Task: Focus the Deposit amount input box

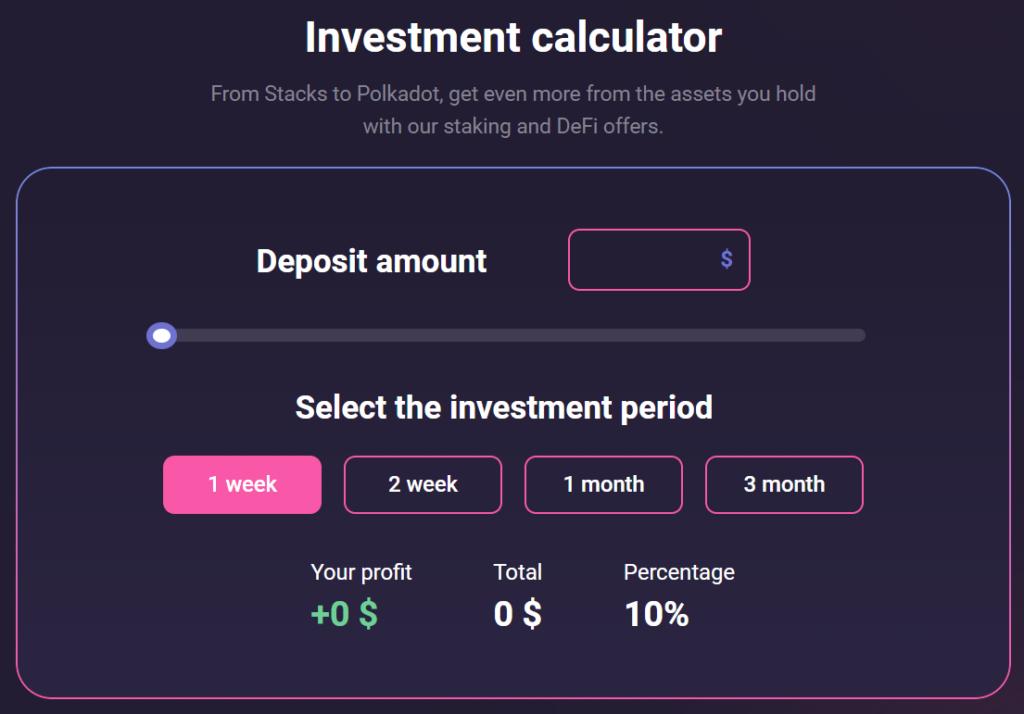Action: point(645,260)
